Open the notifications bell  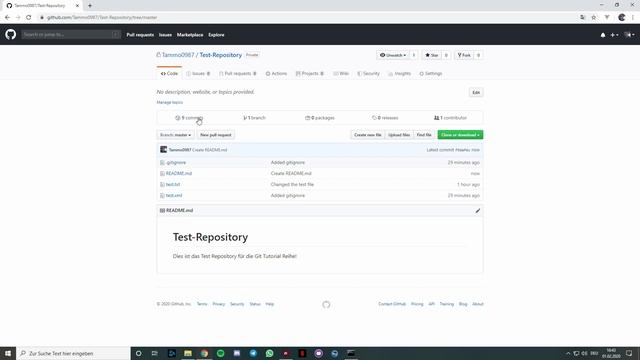(x=603, y=35)
